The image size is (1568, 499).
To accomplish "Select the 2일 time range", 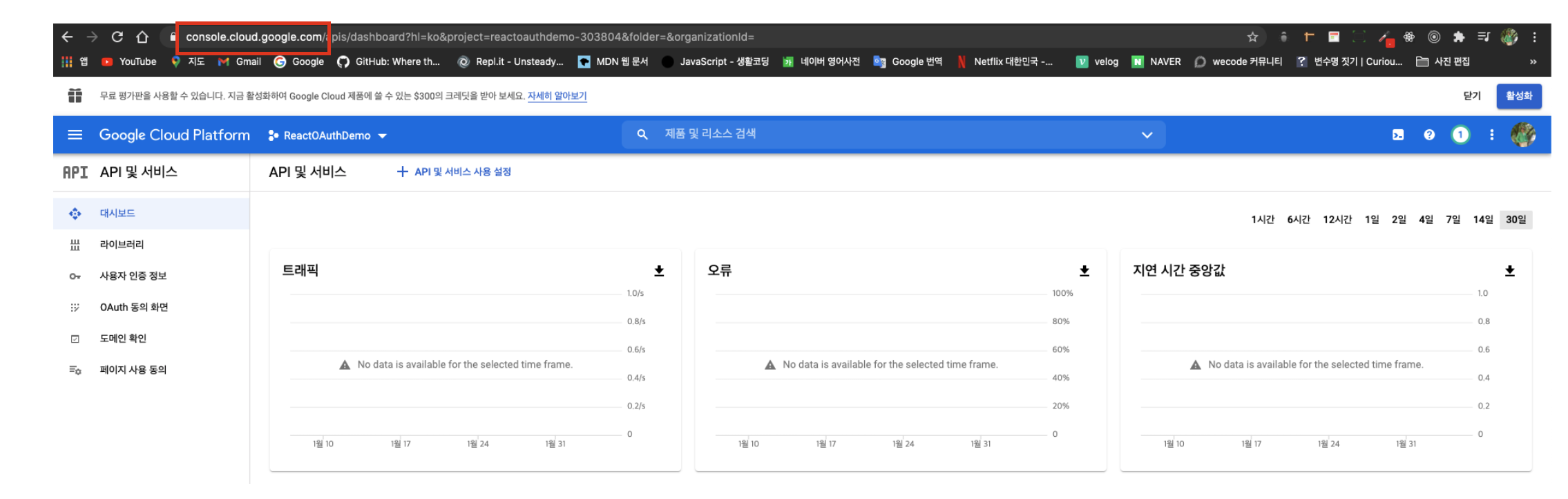I will (x=1399, y=219).
